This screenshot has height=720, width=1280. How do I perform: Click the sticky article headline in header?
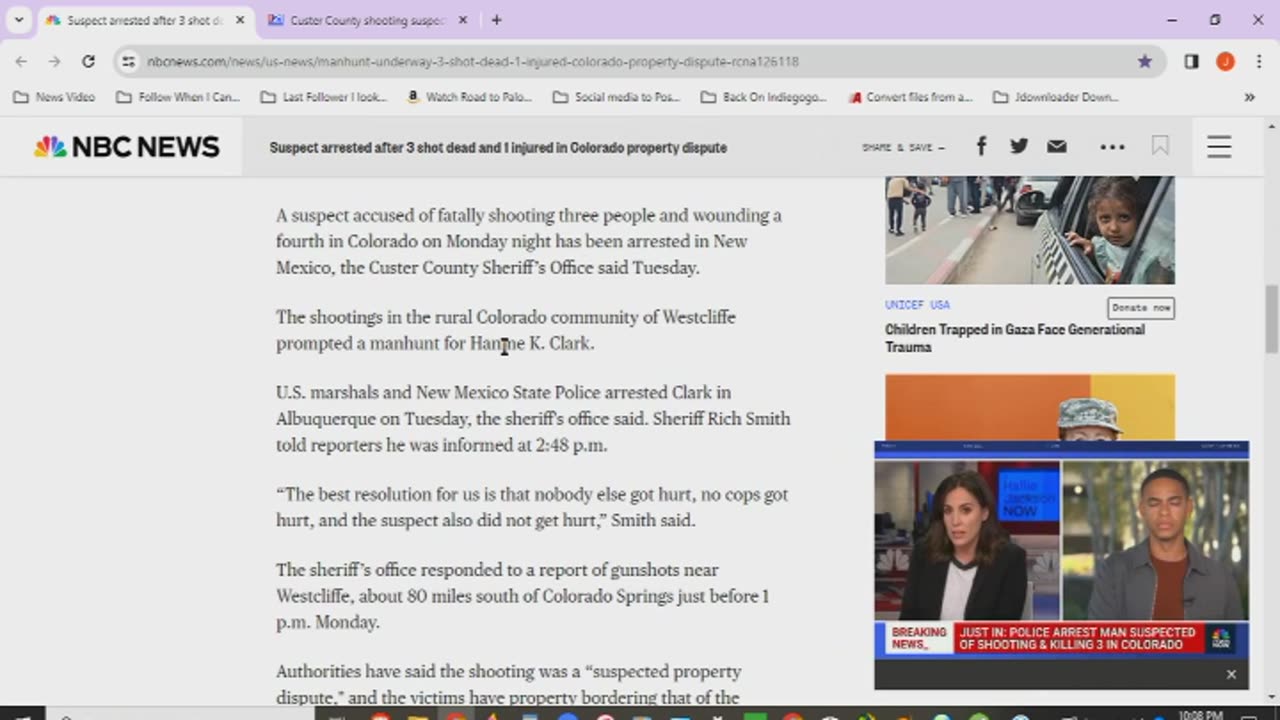click(498, 148)
